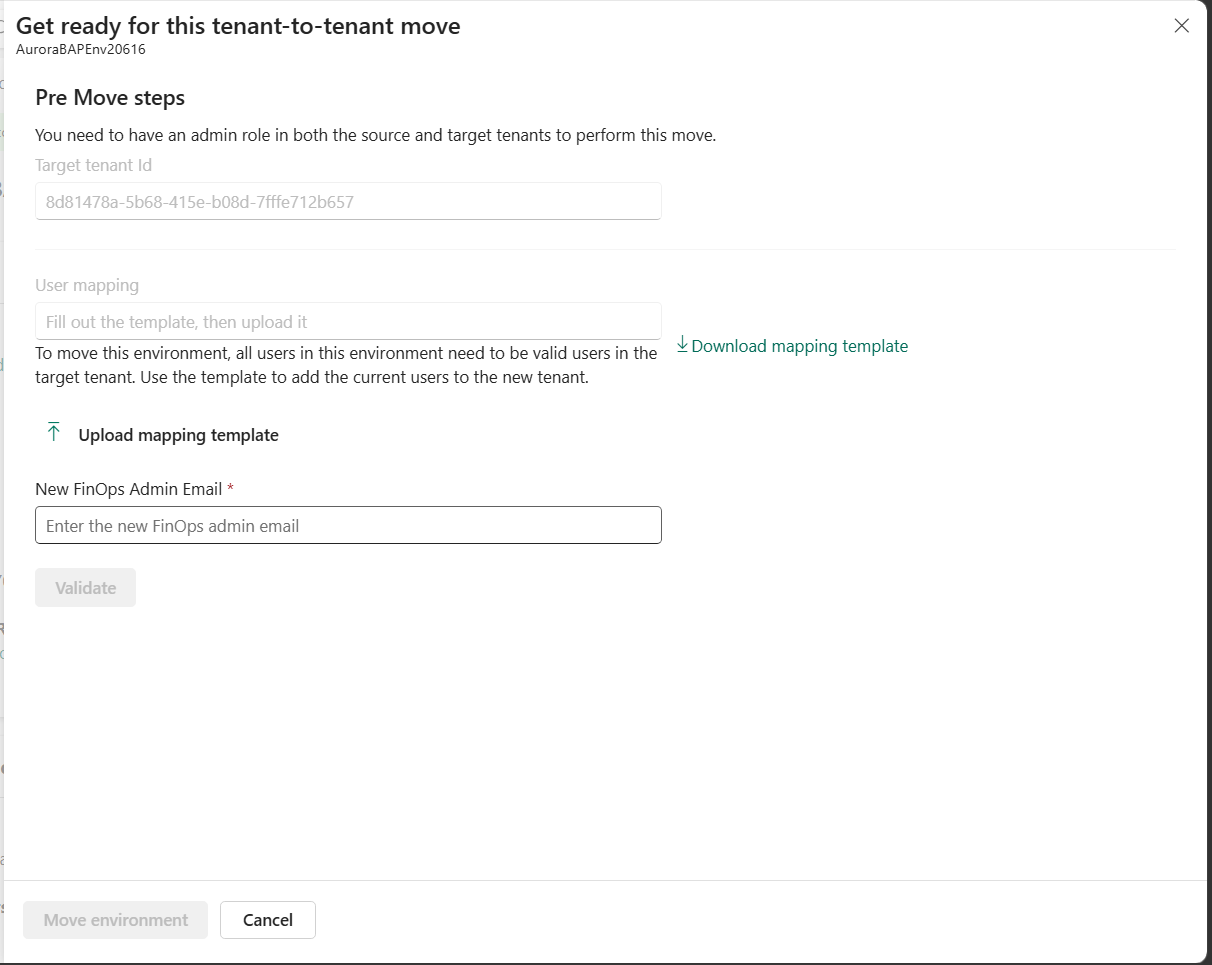This screenshot has height=965, width=1212.
Task: Click the admin role requirement sentence
Action: [376, 135]
